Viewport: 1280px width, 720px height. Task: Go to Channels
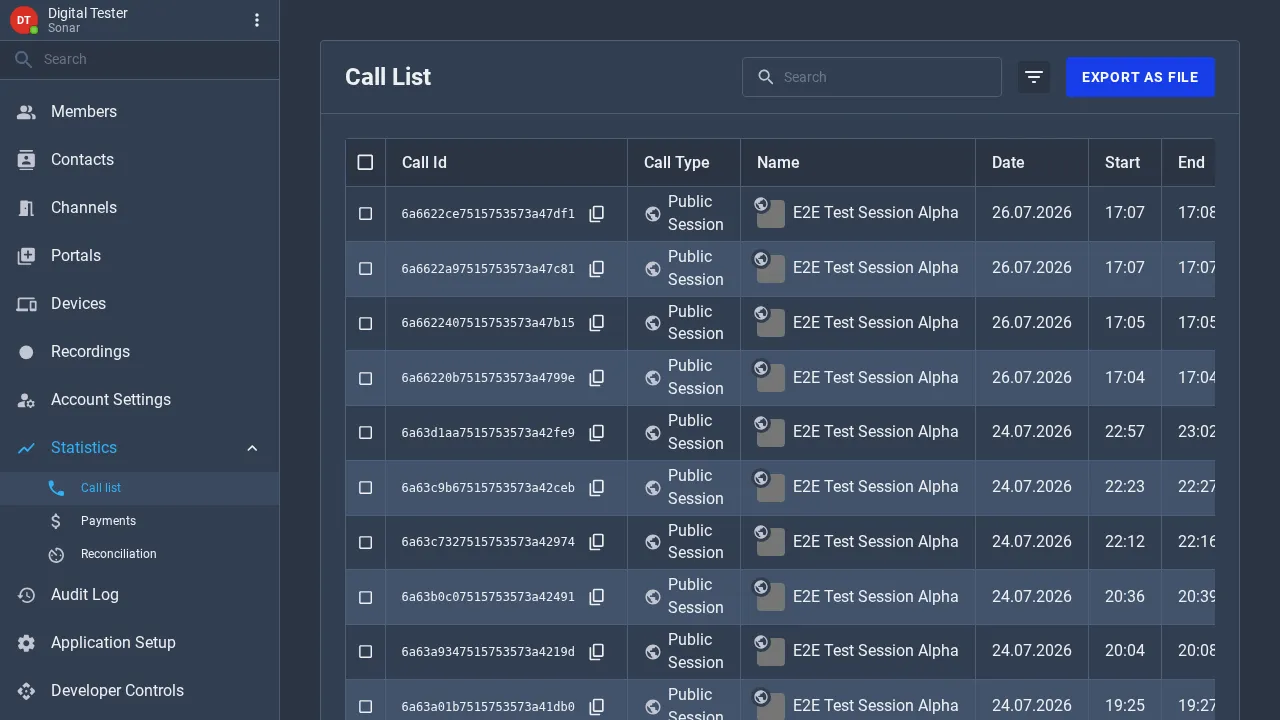[x=140, y=208]
